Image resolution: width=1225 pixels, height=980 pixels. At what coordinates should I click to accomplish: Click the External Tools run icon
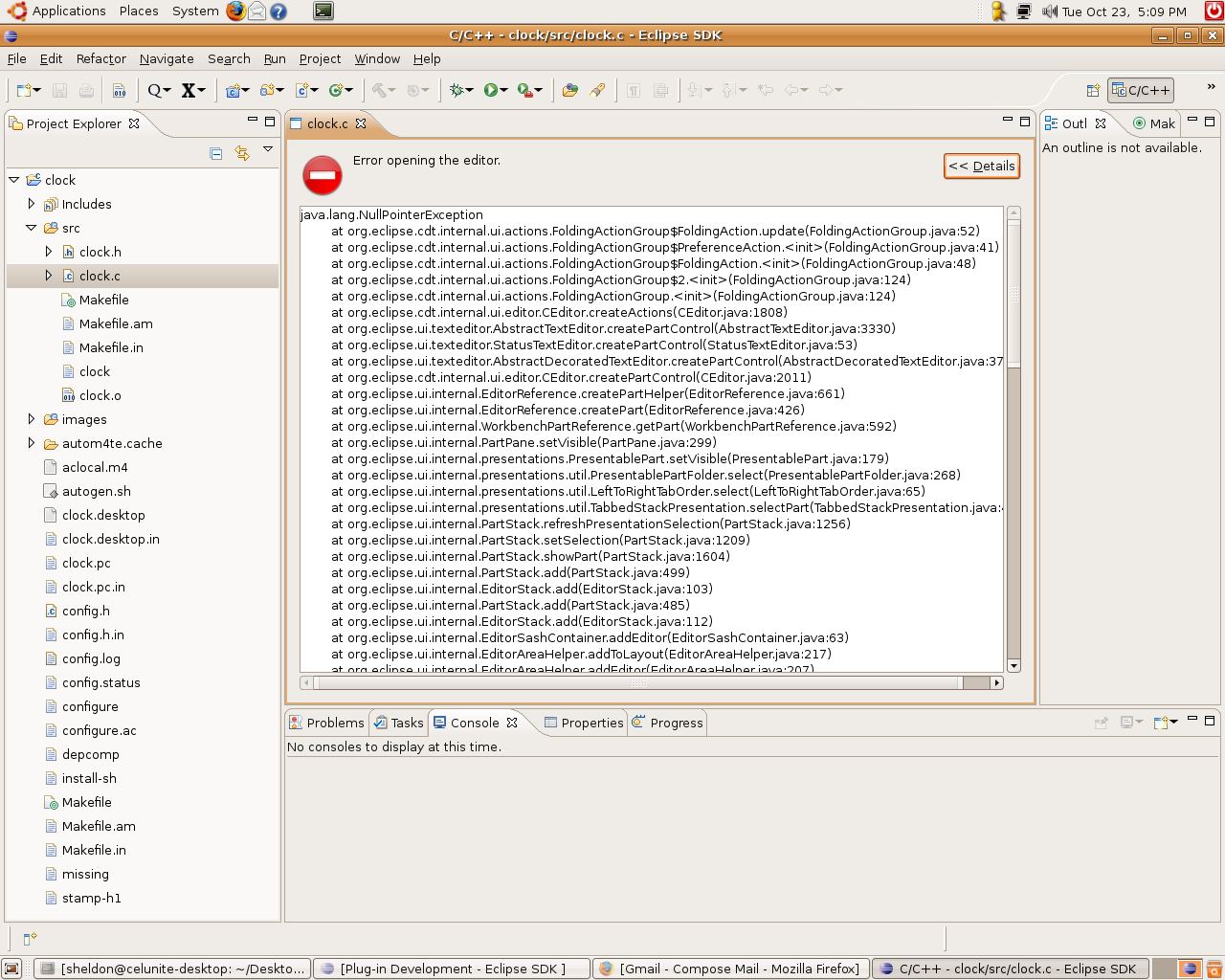[525, 90]
